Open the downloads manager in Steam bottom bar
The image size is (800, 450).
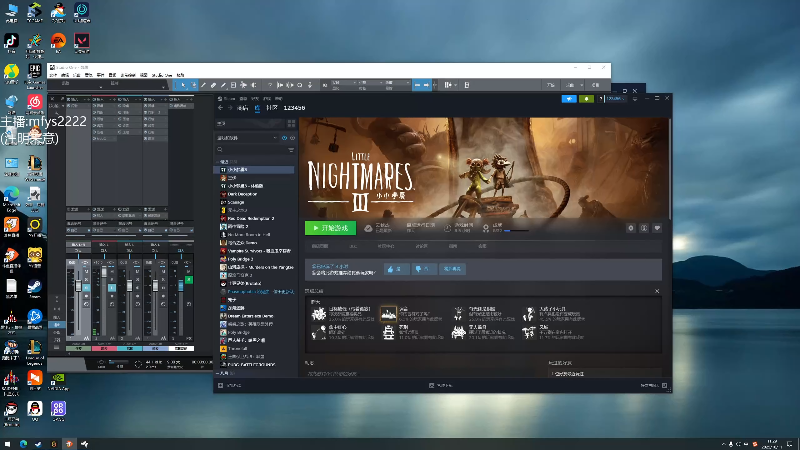click(x=441, y=386)
